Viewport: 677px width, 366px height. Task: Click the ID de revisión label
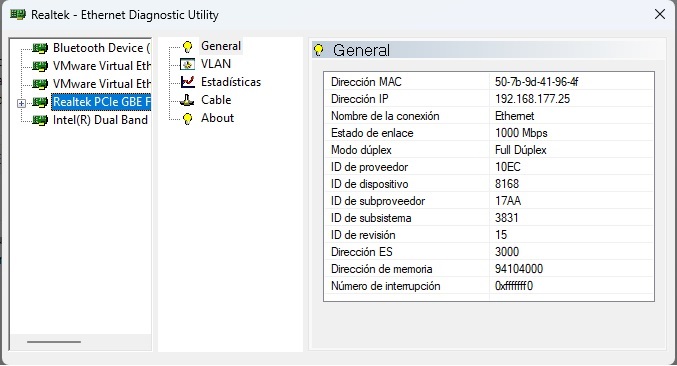[x=363, y=235]
